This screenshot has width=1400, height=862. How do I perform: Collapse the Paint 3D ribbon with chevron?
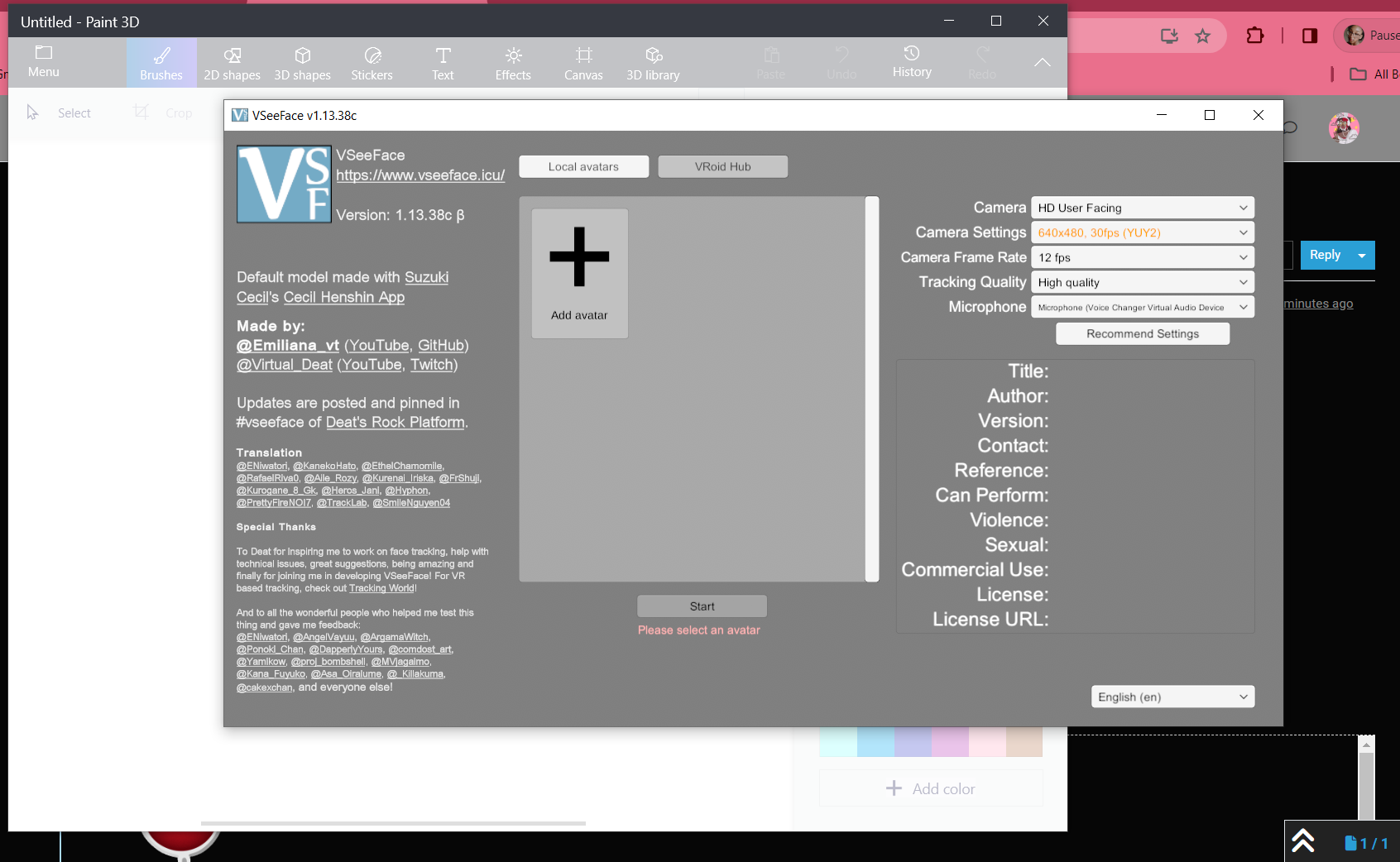[1043, 62]
